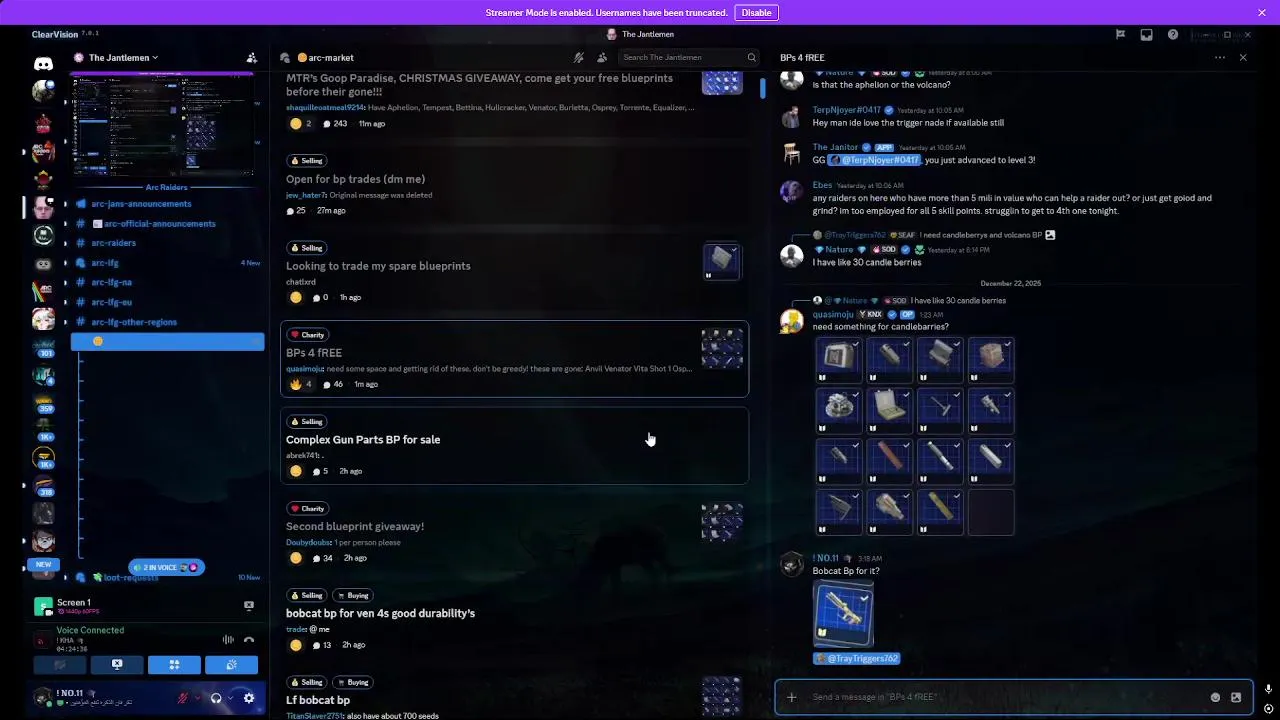The image size is (1280, 720).
Task: Click quasimoju username in thread
Action: 833,314
